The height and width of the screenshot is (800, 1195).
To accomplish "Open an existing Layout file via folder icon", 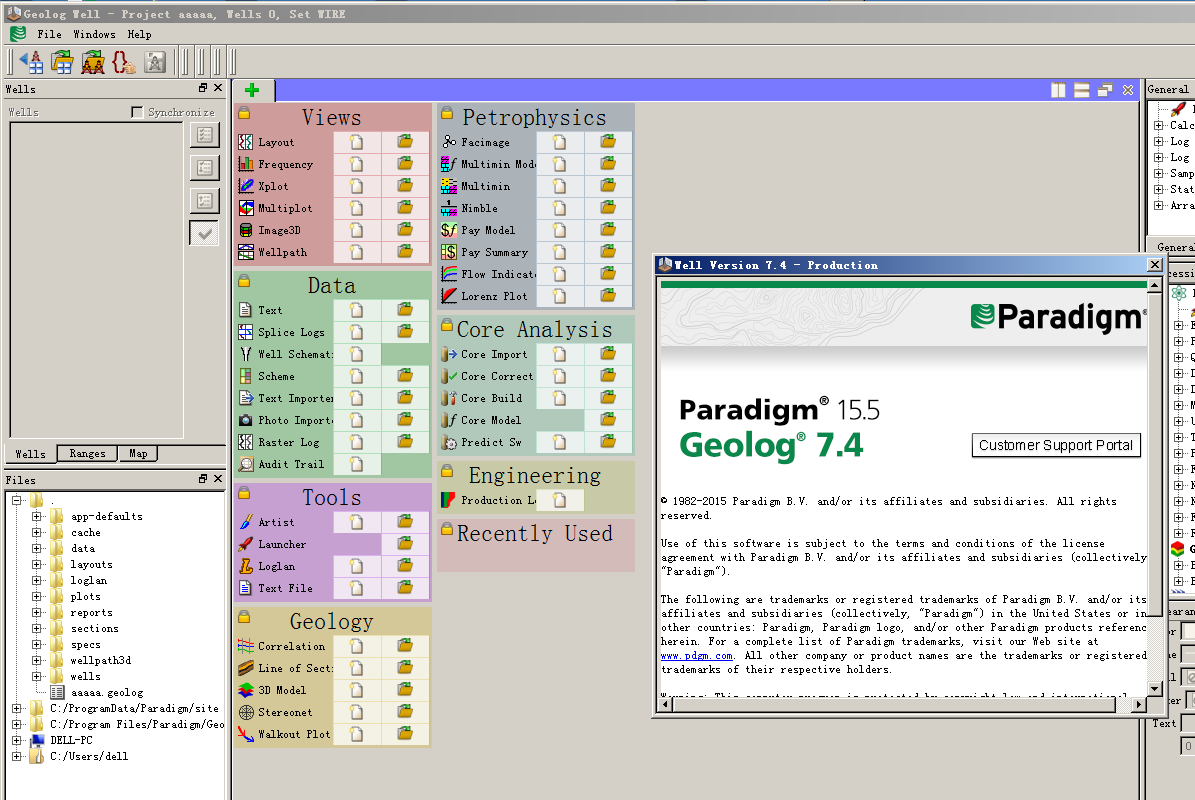I will coord(405,142).
